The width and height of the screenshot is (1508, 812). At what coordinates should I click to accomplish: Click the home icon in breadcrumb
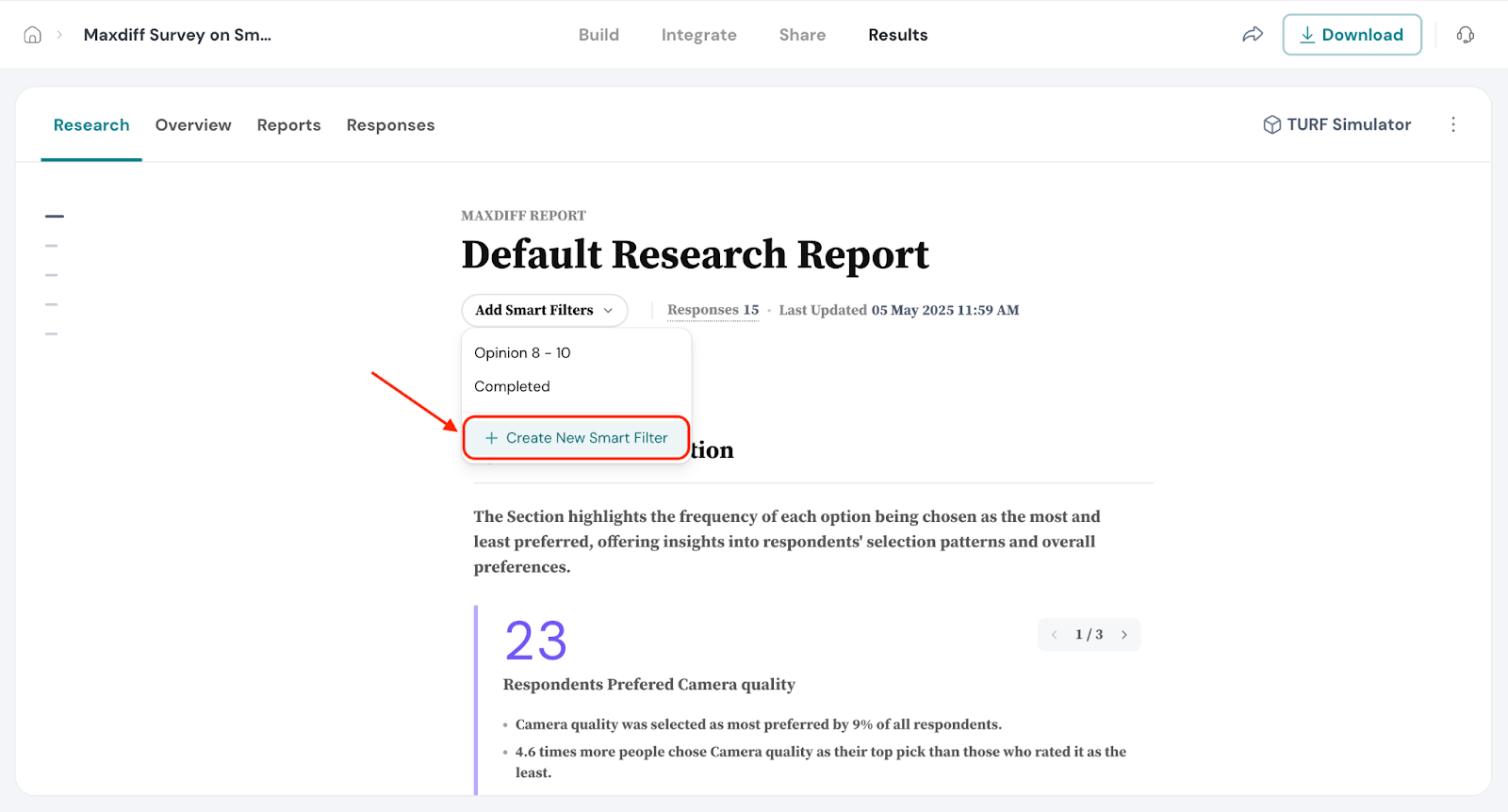(x=33, y=35)
